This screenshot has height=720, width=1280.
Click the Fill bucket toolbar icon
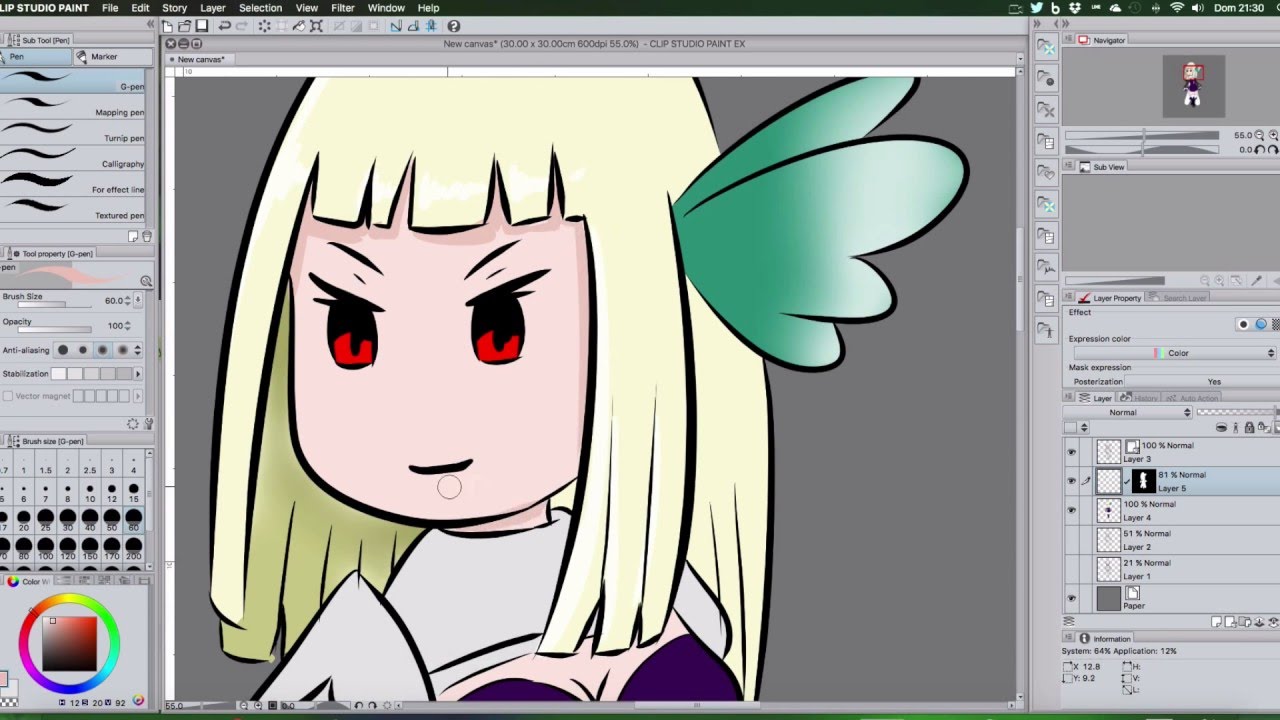coord(298,26)
